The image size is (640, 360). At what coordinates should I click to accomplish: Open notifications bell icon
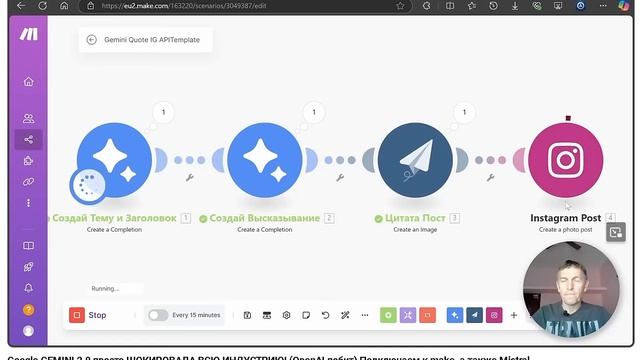click(x=29, y=288)
